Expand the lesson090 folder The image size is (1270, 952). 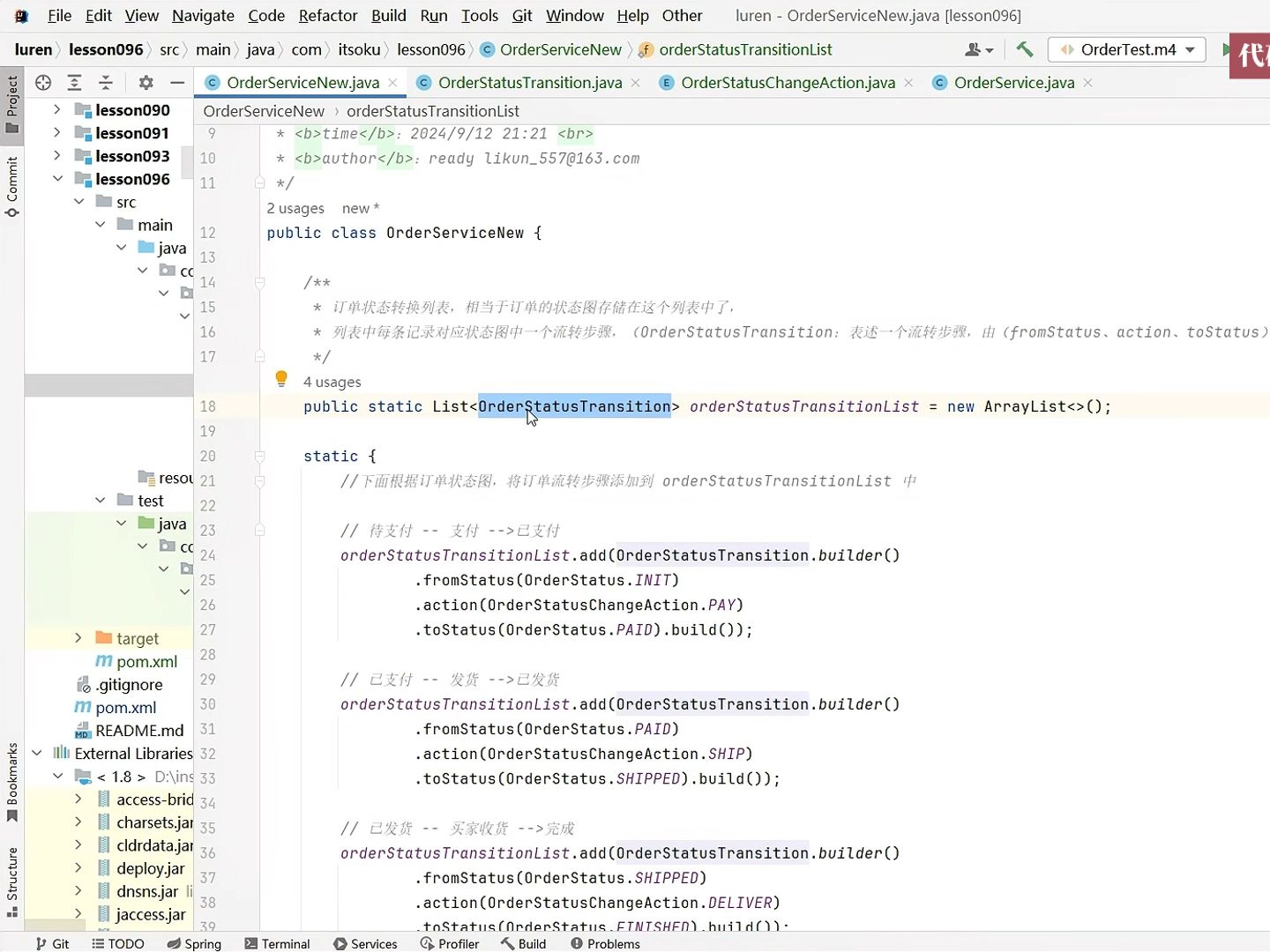pos(57,109)
